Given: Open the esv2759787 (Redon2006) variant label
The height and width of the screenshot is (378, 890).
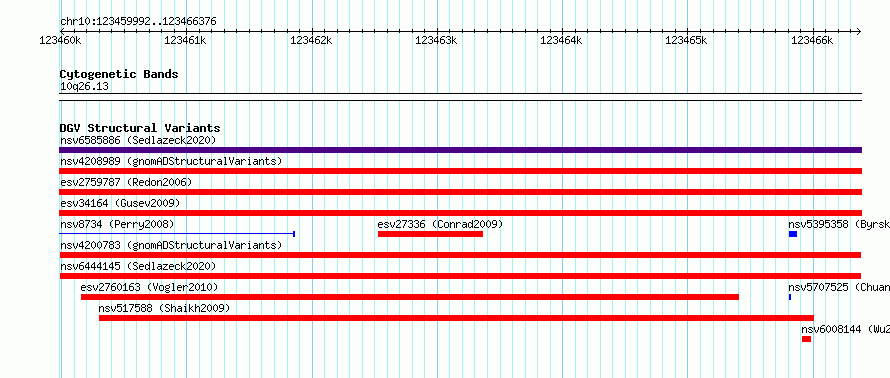Looking at the screenshot, I should (126, 182).
